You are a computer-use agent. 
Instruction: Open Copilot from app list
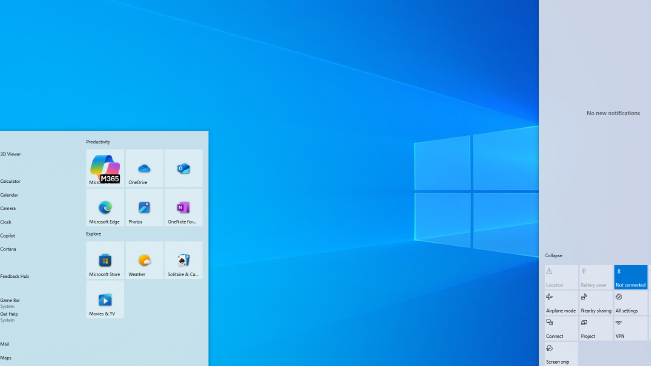point(7,236)
